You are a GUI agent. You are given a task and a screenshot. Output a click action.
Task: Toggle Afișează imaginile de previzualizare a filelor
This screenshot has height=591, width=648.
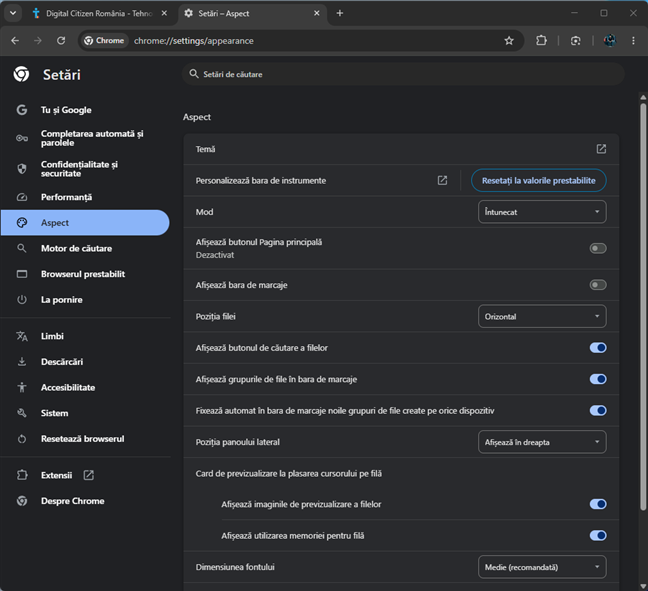(598, 504)
